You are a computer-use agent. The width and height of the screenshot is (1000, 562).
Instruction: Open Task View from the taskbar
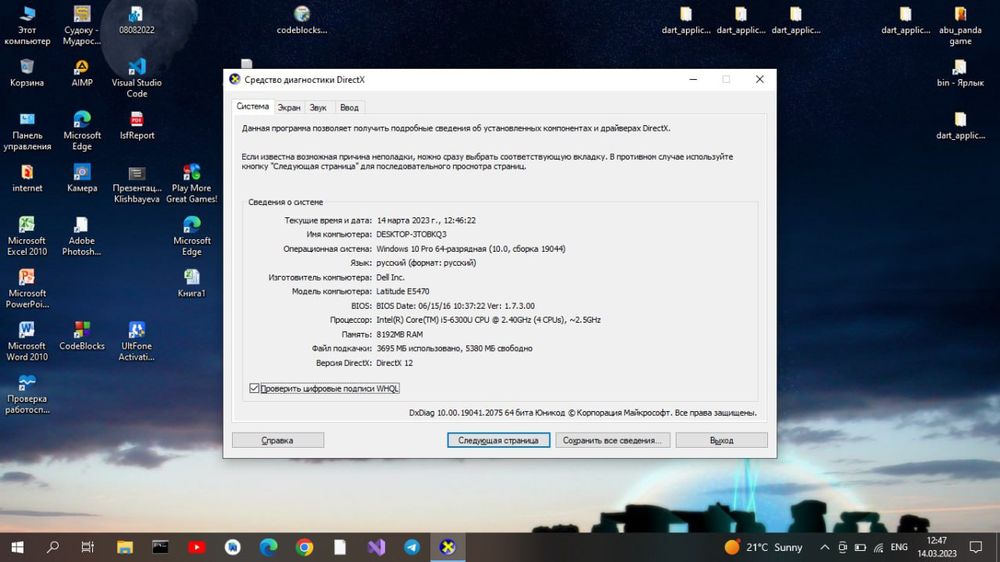click(x=87, y=547)
